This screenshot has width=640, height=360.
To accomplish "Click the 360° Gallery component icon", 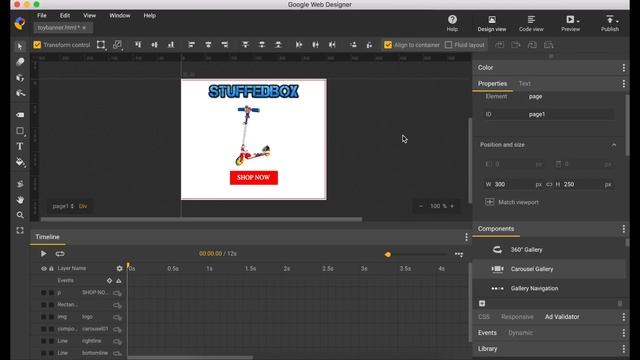I will point(497,249).
